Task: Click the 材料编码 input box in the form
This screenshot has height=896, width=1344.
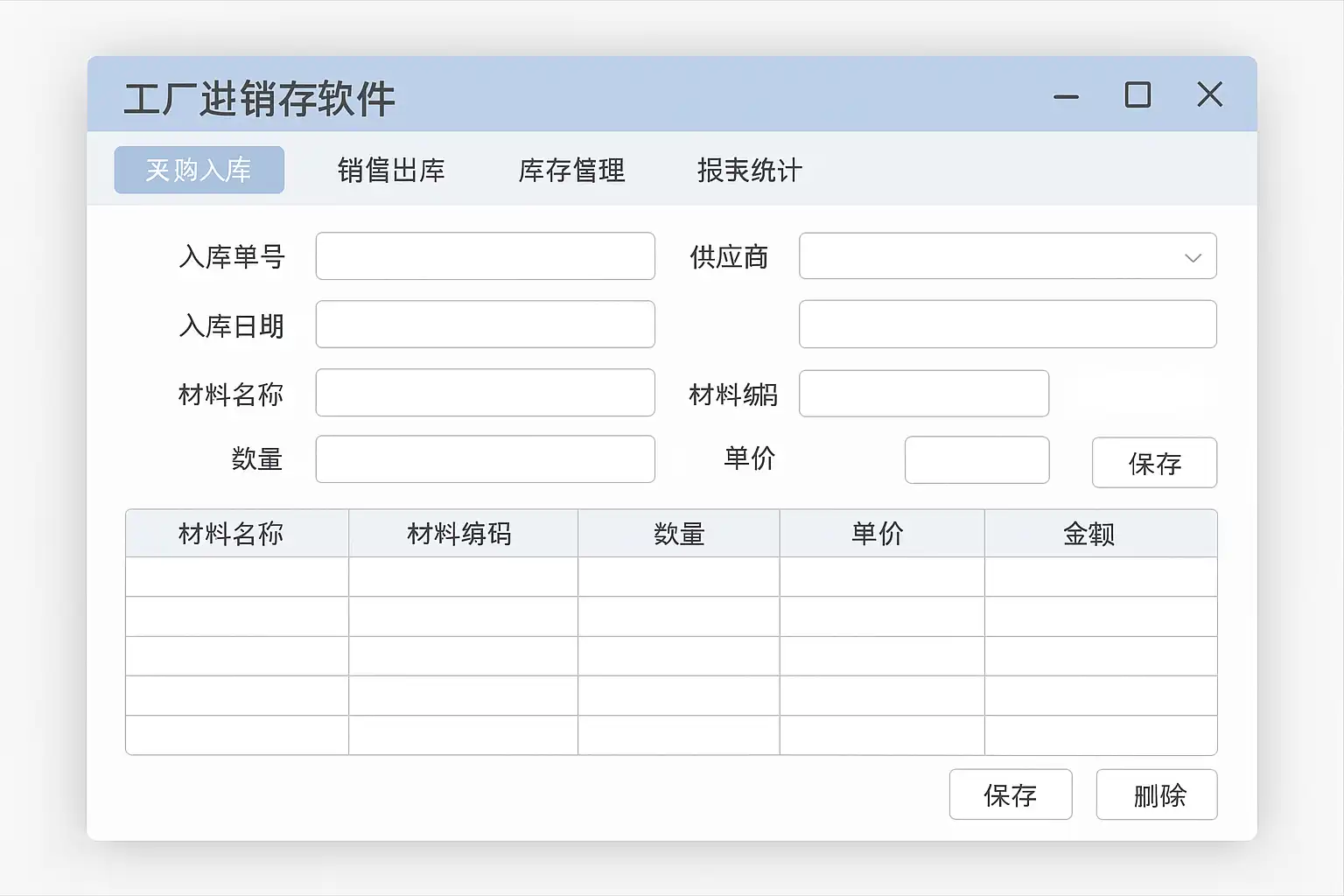Action: 924,393
